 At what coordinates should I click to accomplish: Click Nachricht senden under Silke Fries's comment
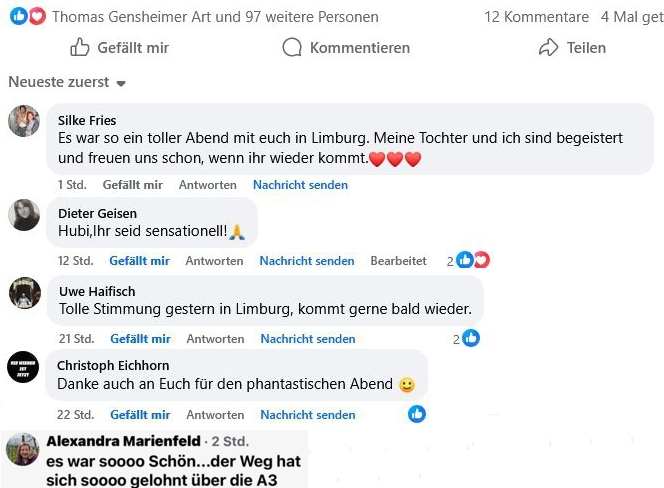(300, 185)
